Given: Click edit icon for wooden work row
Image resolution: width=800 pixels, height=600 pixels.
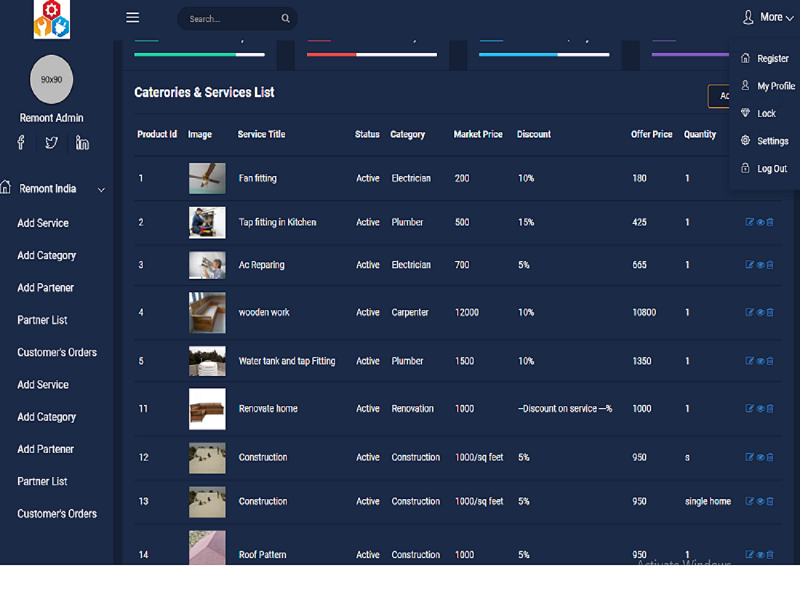Looking at the screenshot, I should (750, 312).
